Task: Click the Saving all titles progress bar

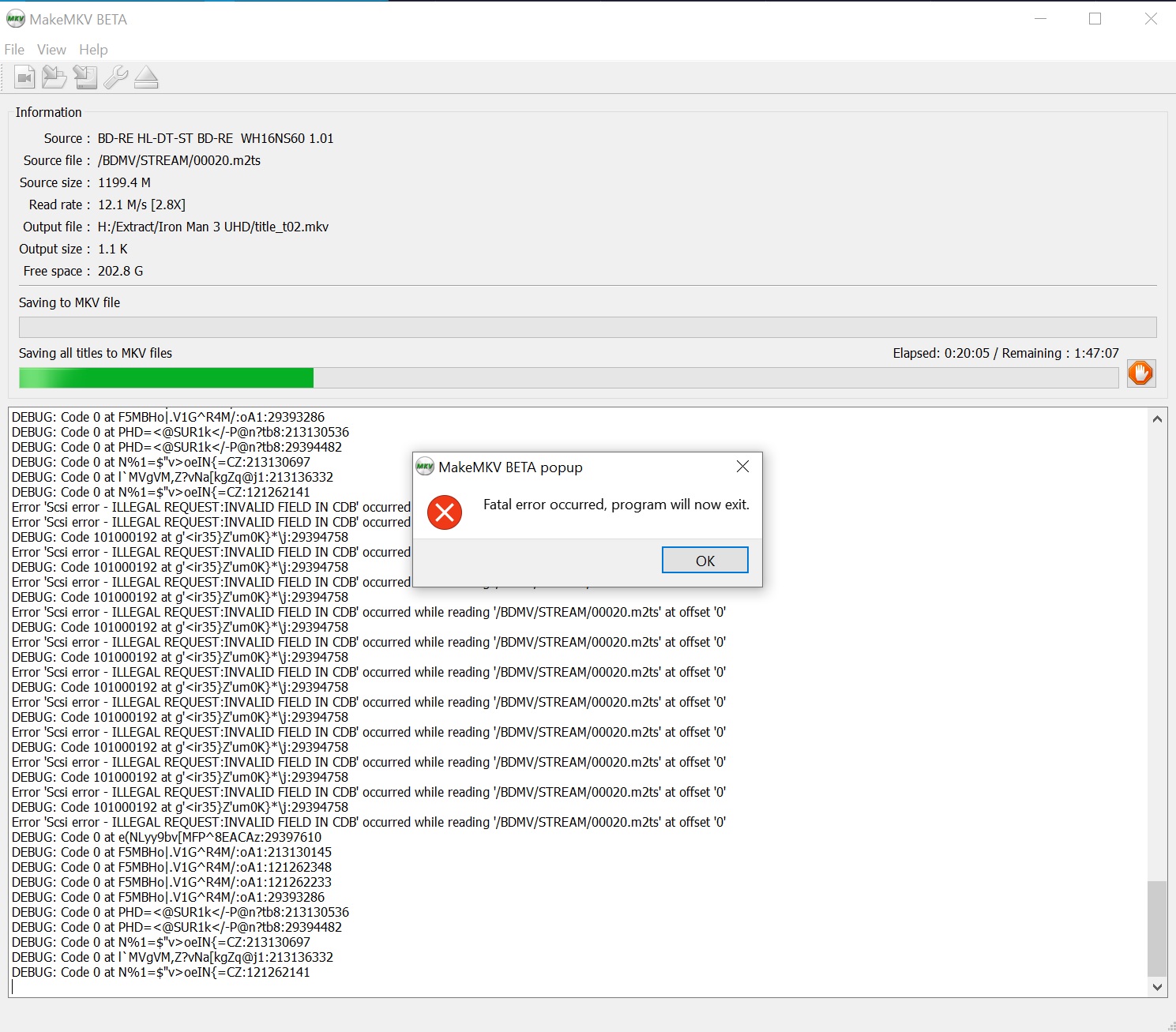Action: [569, 377]
